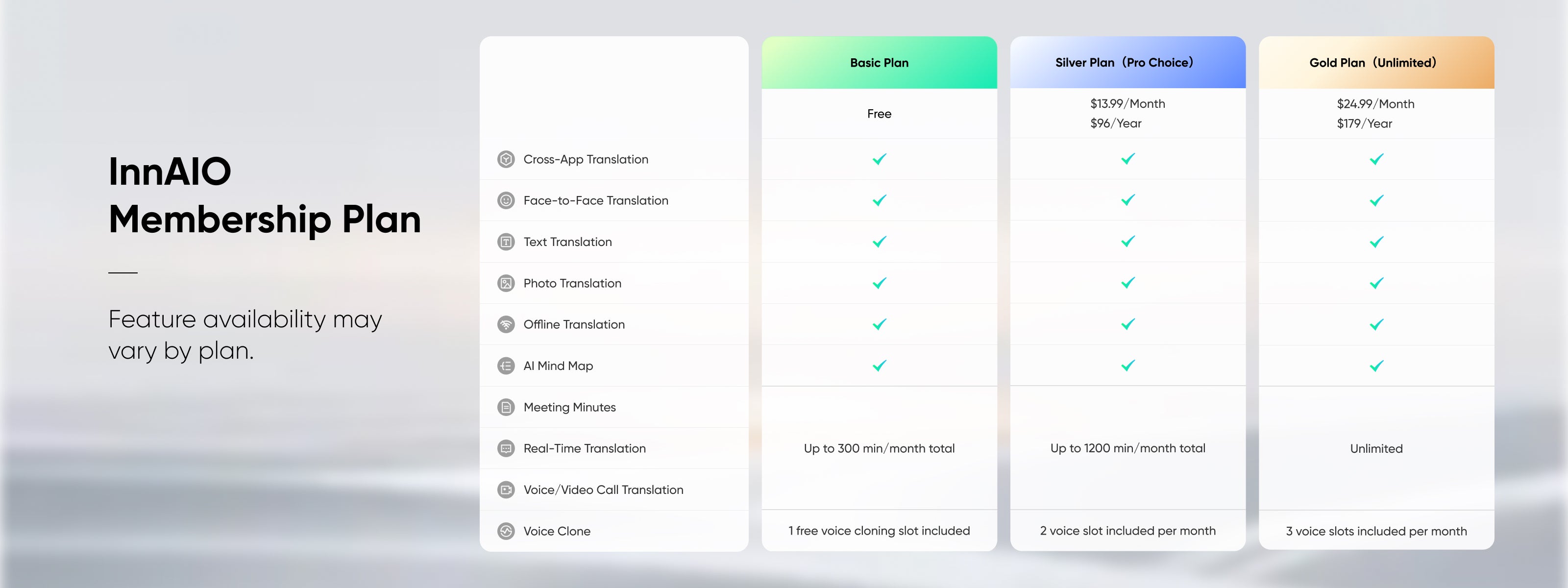Click the Meeting Minutes document icon
This screenshot has height=588, width=1568.
coord(506,407)
